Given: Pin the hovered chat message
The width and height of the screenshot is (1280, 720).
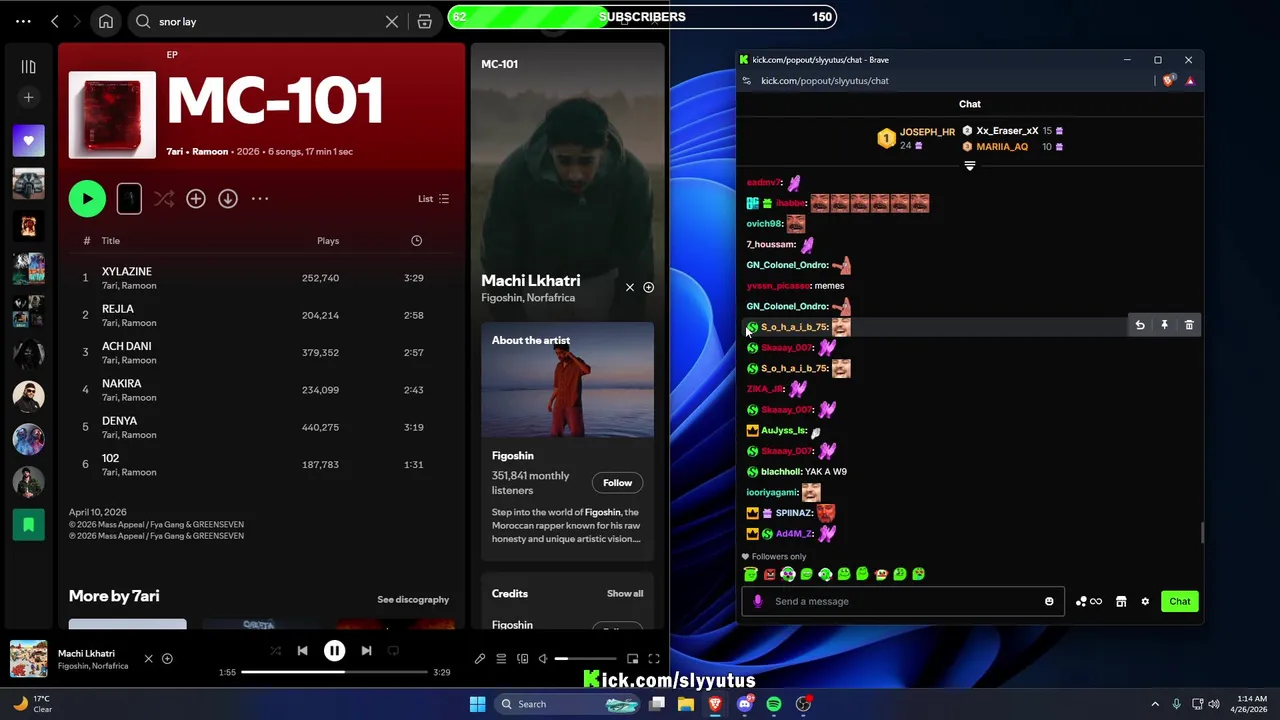Looking at the screenshot, I should pos(1164,325).
